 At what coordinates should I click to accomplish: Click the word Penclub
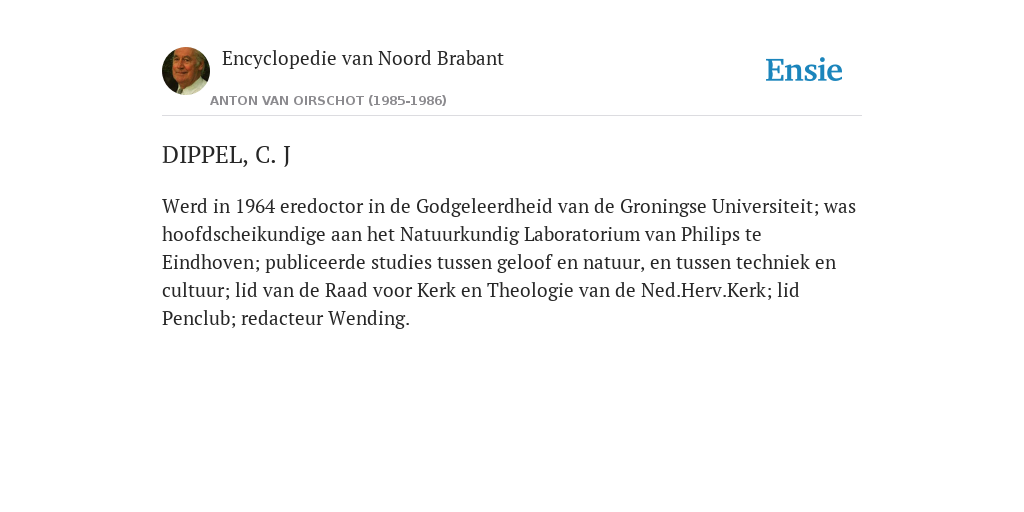point(196,319)
